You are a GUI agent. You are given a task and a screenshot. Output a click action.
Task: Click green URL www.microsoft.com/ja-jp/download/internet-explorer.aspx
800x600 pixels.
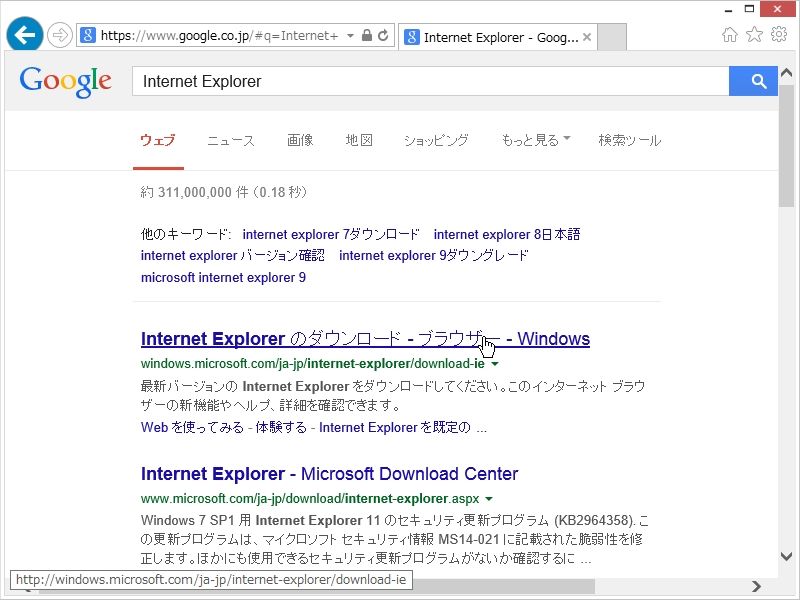click(x=310, y=498)
